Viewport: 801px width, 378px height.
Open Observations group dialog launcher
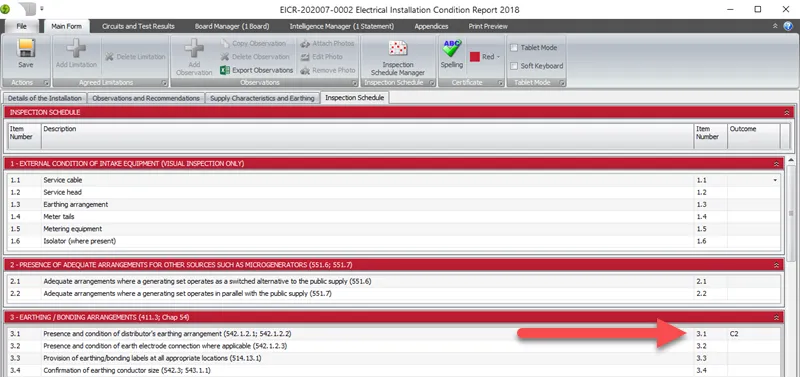pos(354,83)
